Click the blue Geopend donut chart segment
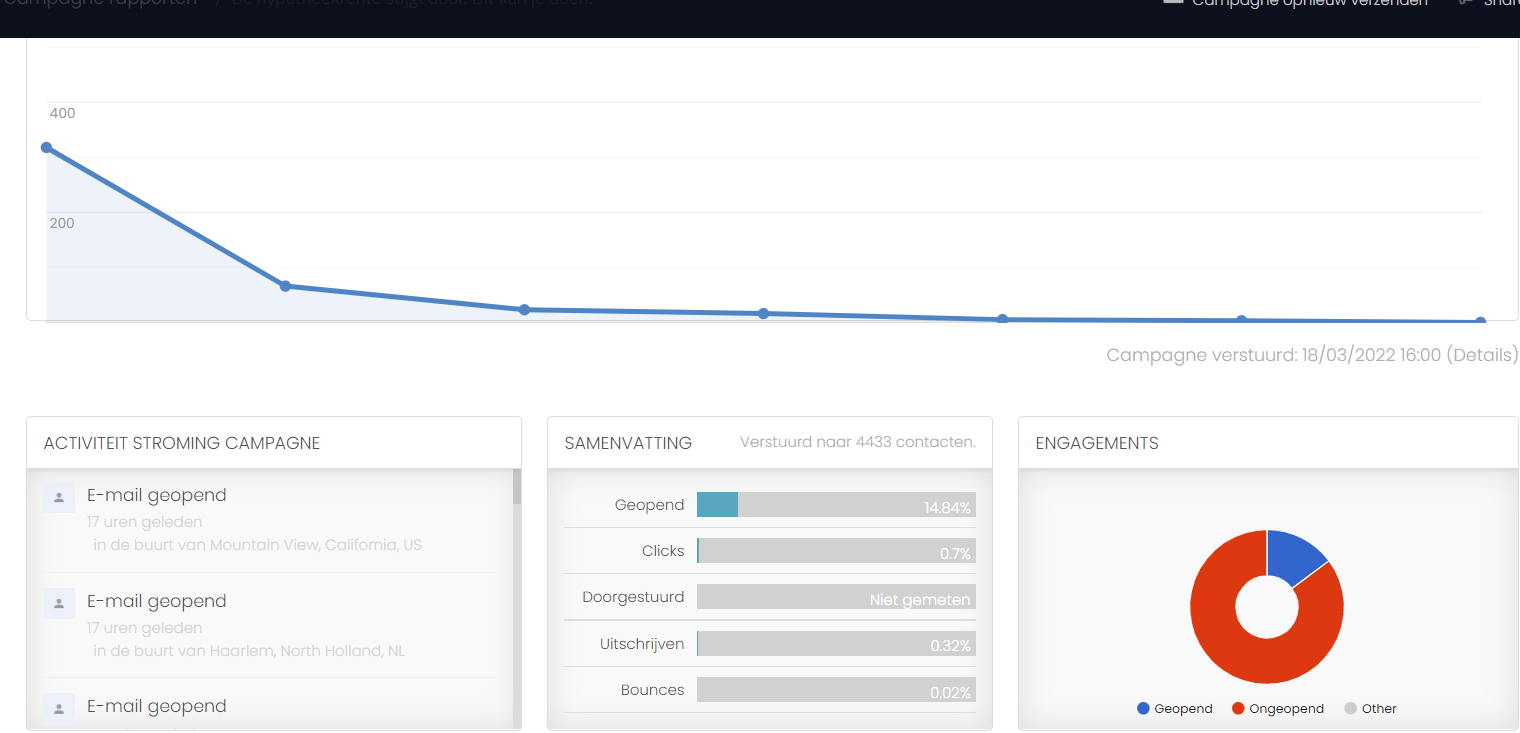1520x733 pixels. tap(1294, 560)
